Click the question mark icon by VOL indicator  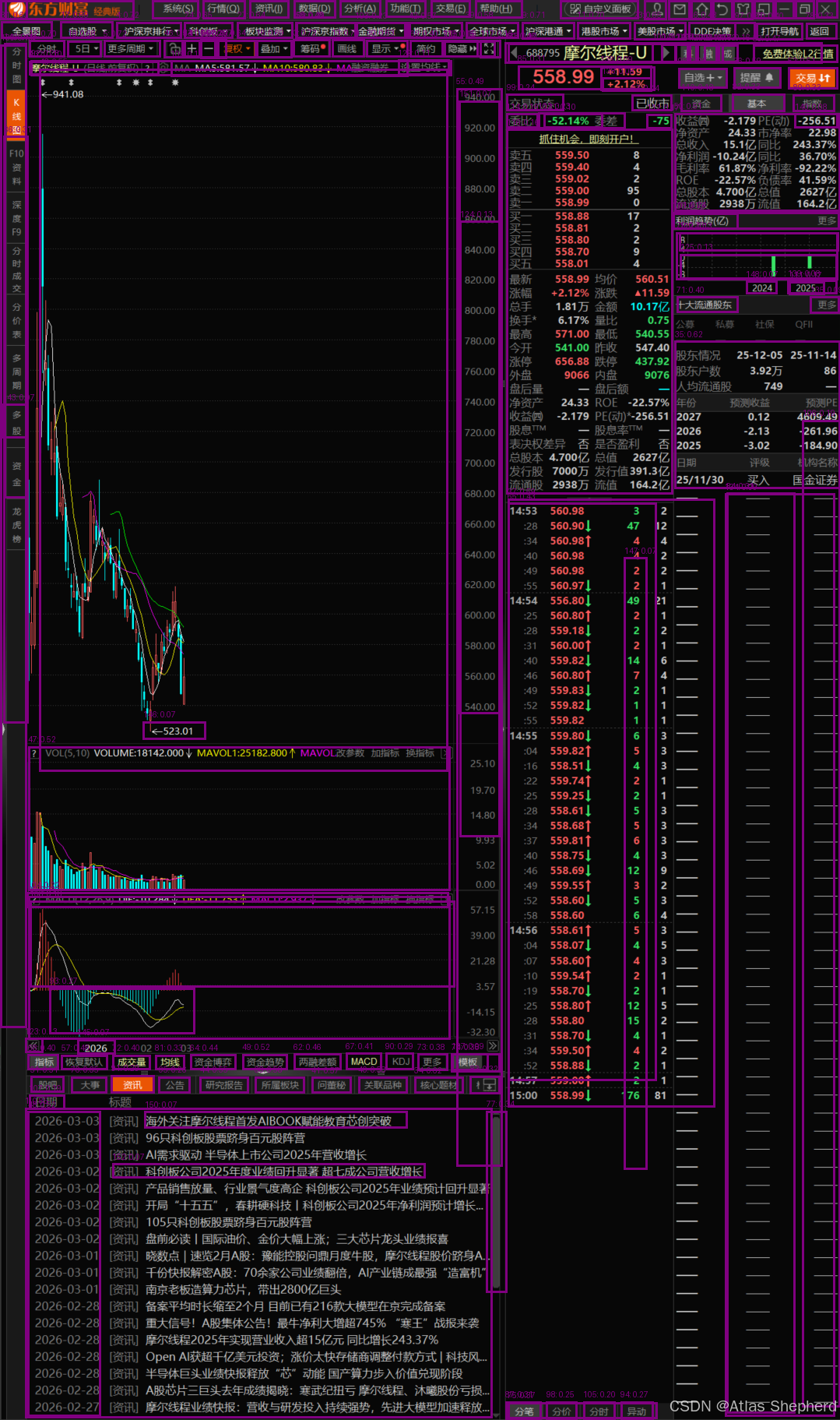[x=33, y=753]
